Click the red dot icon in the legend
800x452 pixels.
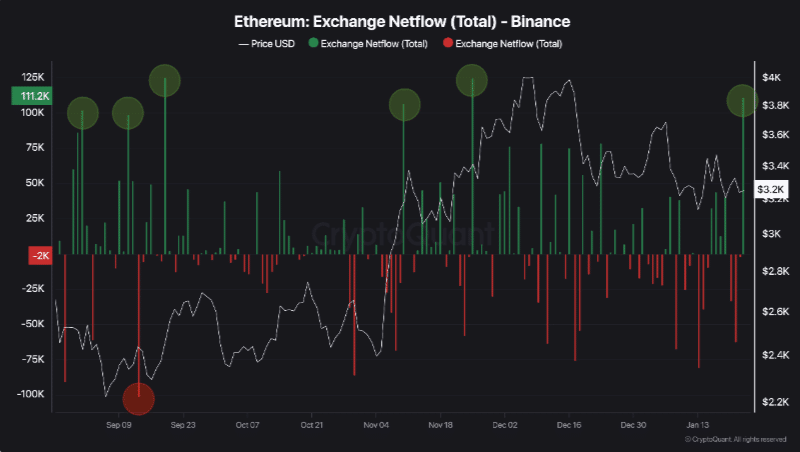pos(447,44)
